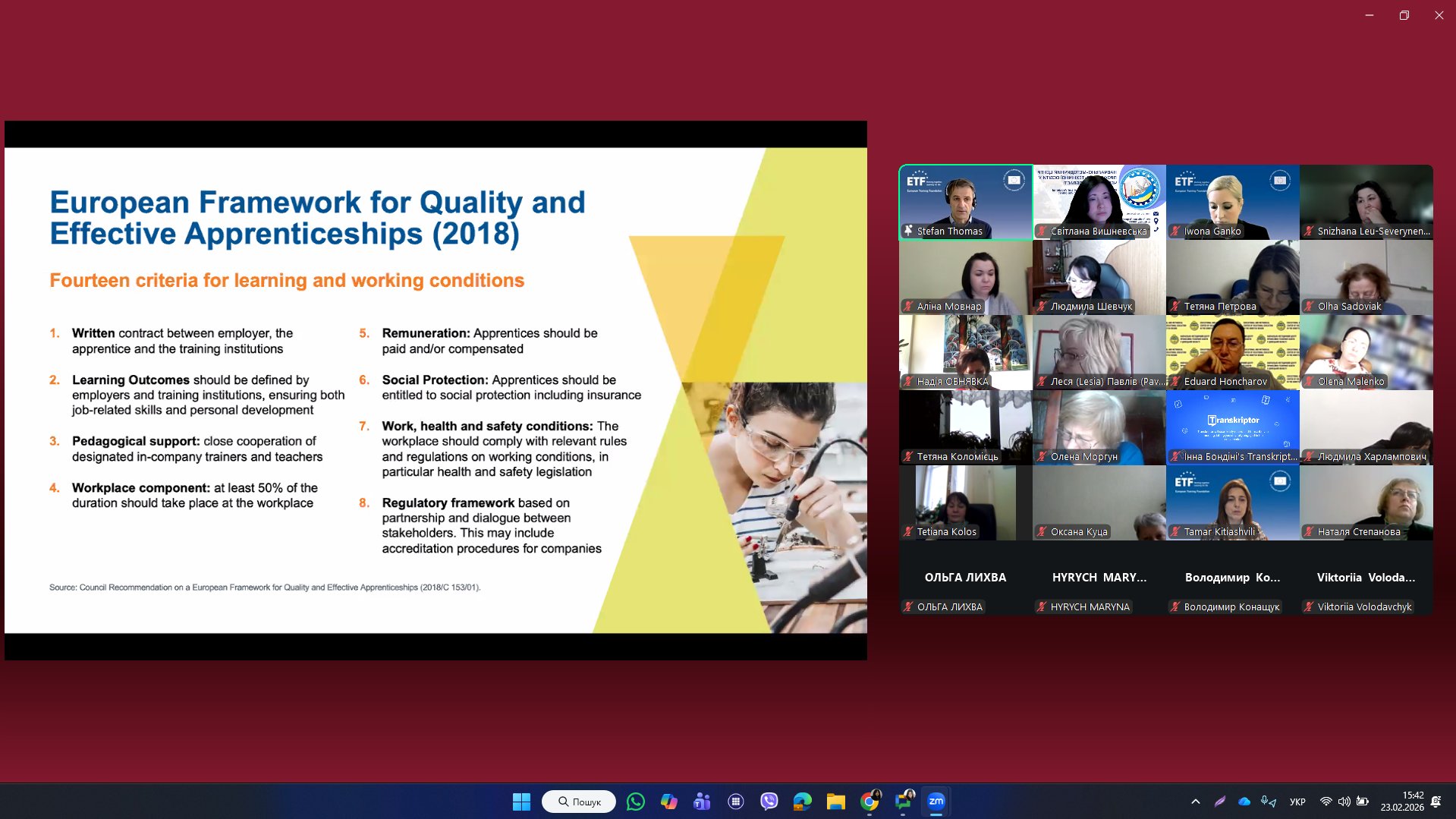Select Eduard Honcharov participant video
The width and height of the screenshot is (1456, 819).
click(x=1232, y=352)
